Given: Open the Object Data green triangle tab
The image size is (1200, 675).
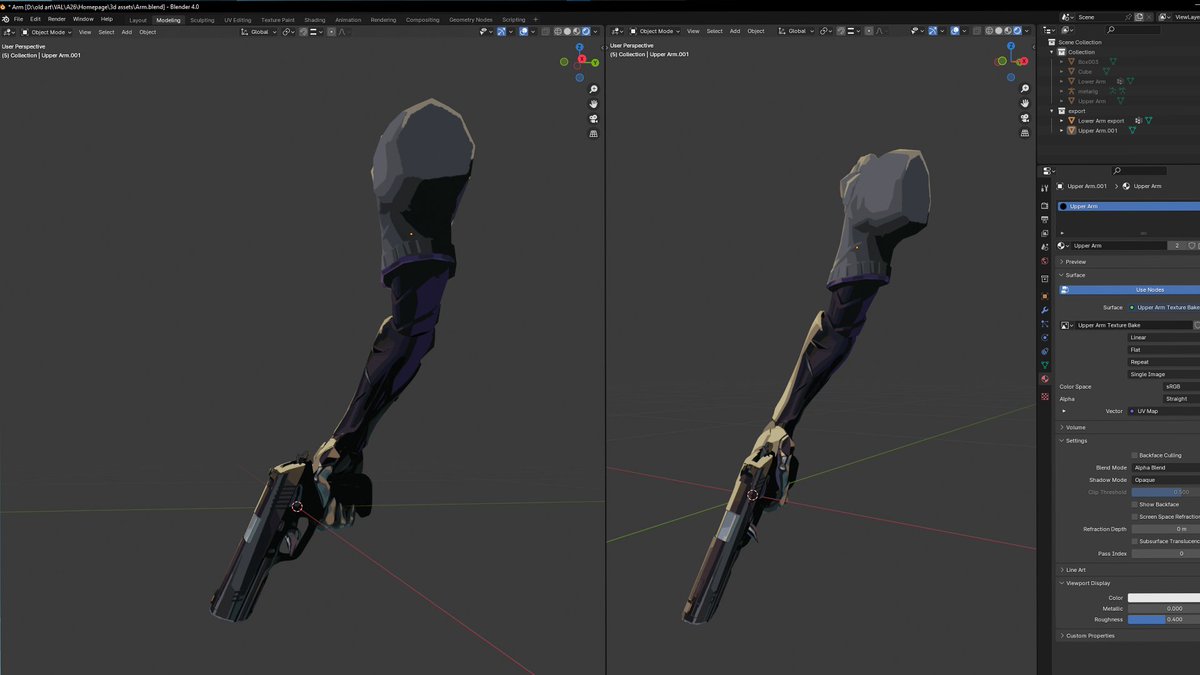Looking at the screenshot, I should click(1045, 365).
